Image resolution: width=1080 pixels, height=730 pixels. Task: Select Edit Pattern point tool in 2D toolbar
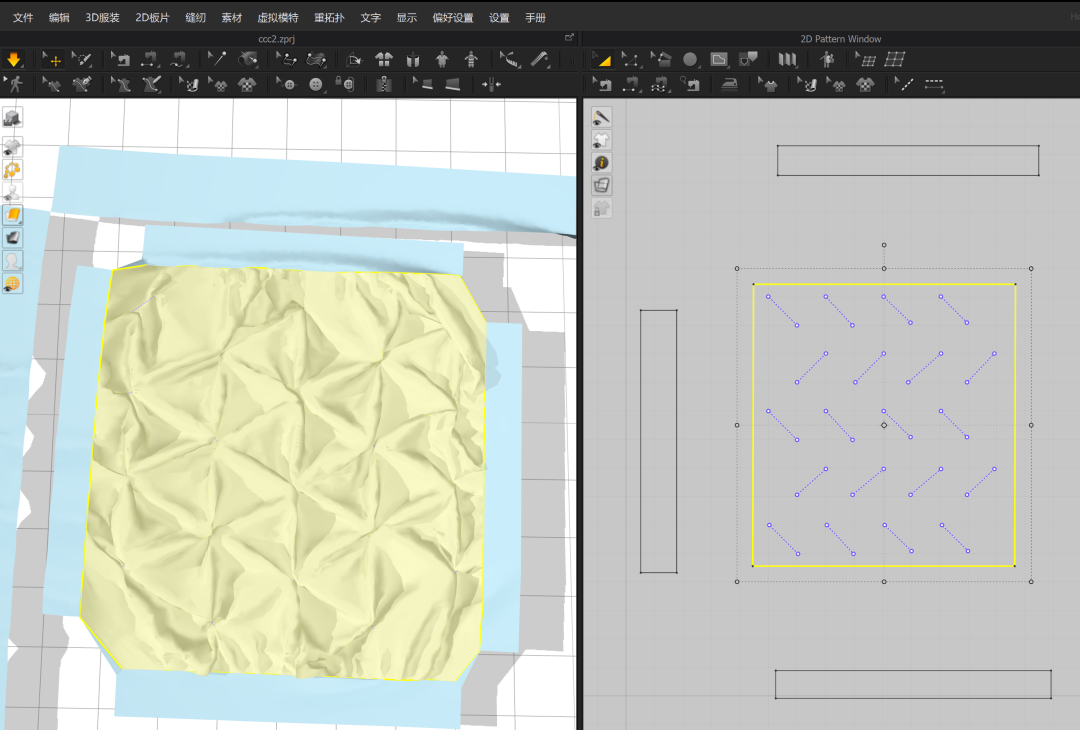(x=631, y=60)
